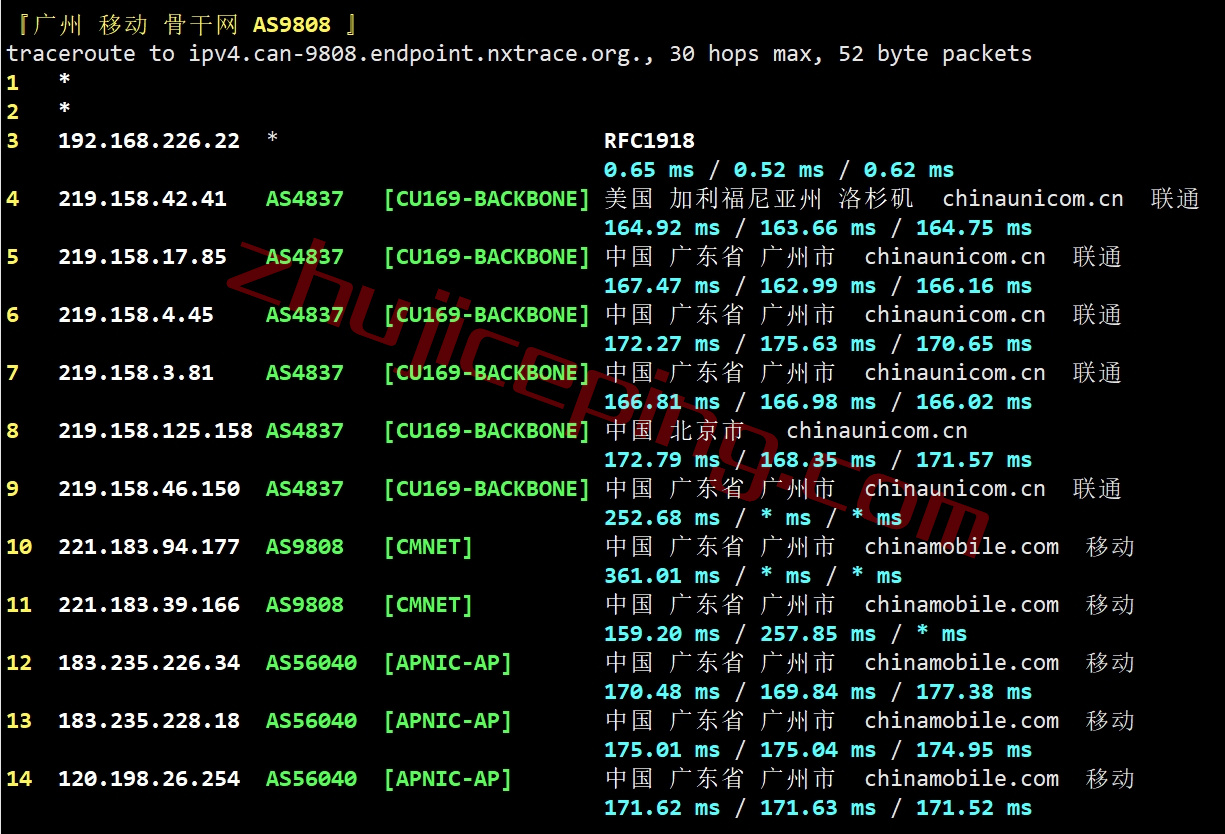Click latency 0.65 ms at hop 3

pyautogui.click(x=649, y=170)
